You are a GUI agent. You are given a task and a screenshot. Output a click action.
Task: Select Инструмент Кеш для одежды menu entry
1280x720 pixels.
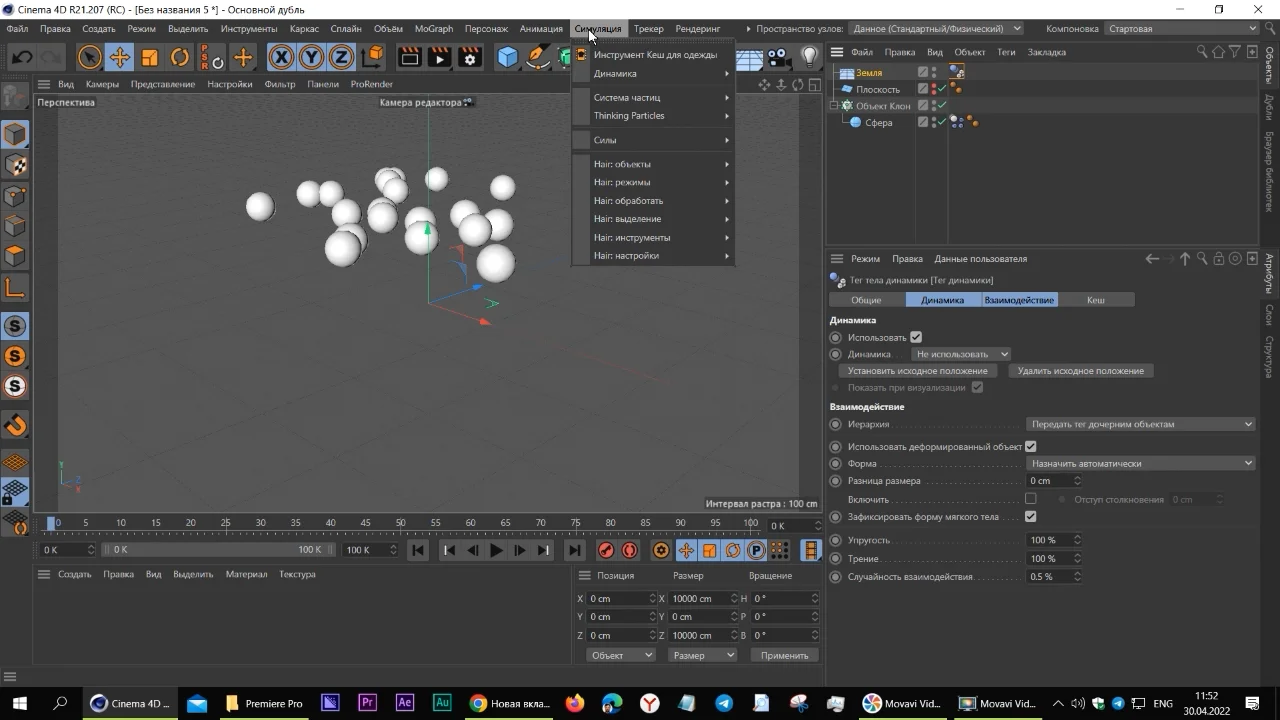654,55
